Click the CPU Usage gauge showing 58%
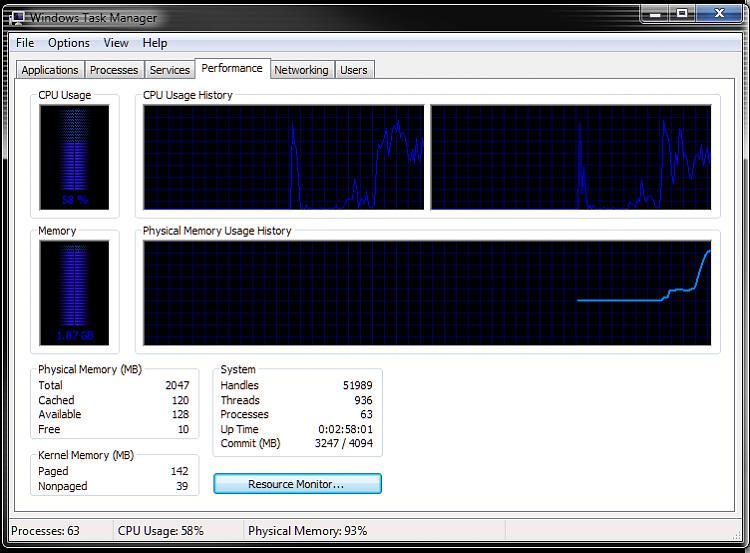This screenshot has height=553, width=750. coord(75,157)
